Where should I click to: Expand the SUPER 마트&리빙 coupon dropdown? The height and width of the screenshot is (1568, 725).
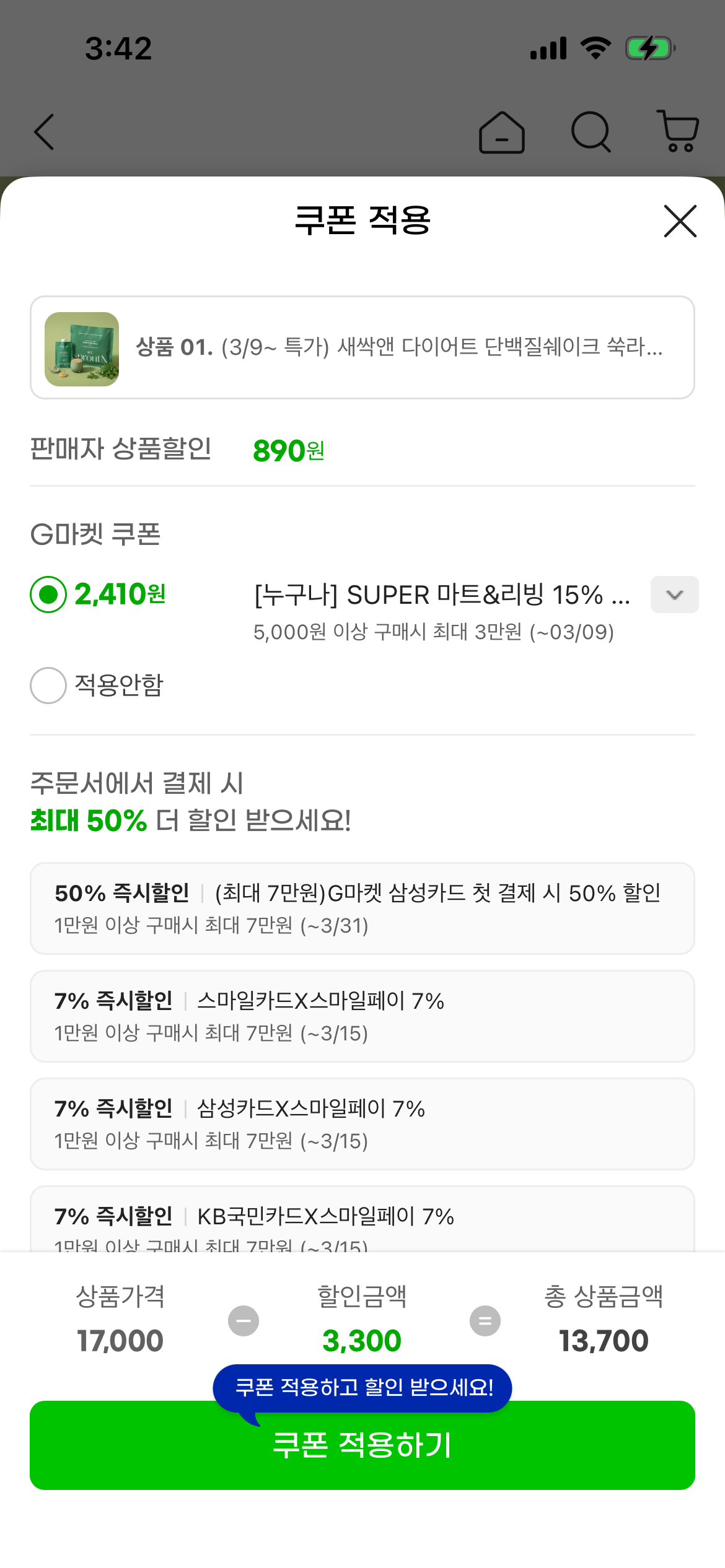(x=674, y=595)
